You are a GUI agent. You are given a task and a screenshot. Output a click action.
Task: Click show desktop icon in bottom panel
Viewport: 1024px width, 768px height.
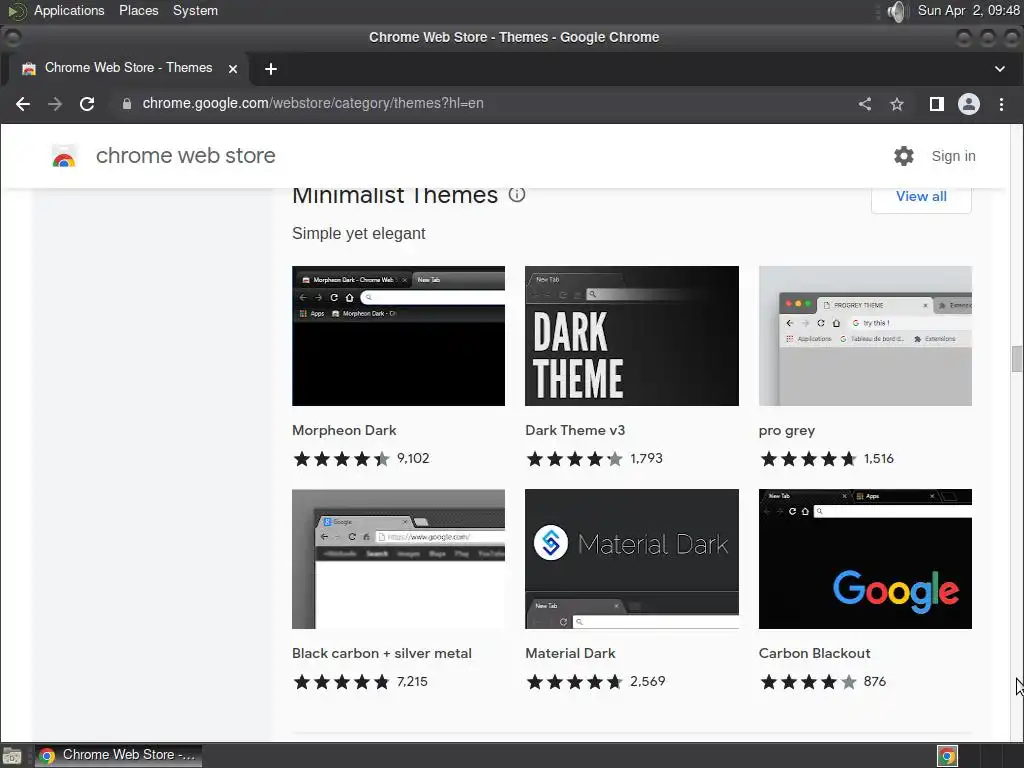tap(12, 756)
